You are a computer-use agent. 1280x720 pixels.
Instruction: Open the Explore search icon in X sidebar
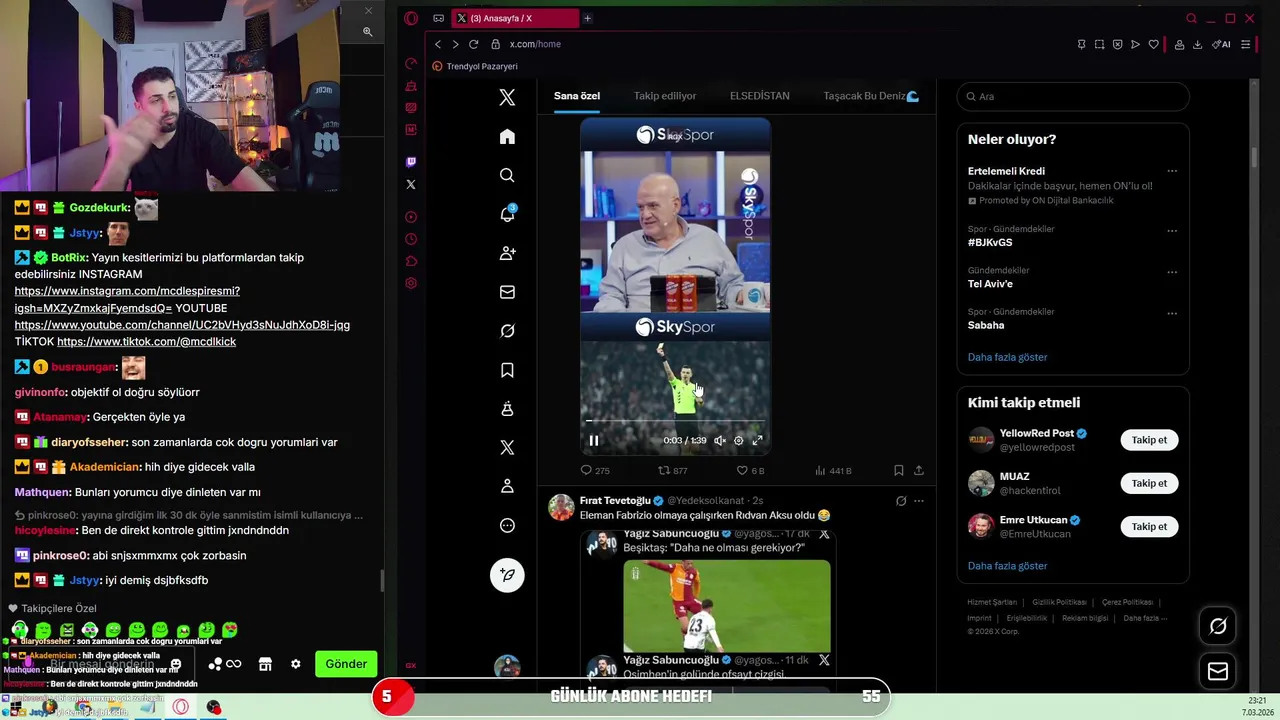pyautogui.click(x=507, y=175)
